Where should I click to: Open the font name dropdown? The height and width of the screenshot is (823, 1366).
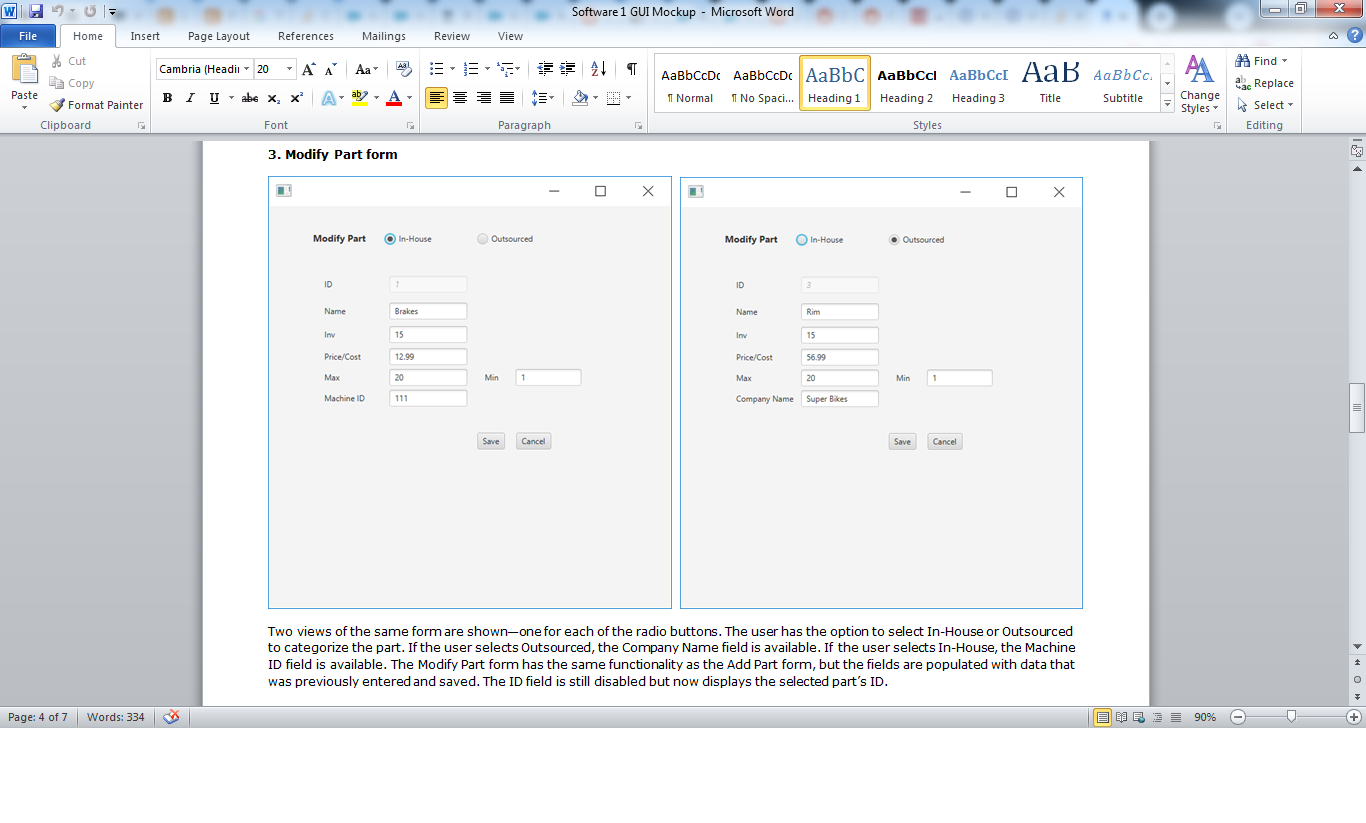pyautogui.click(x=246, y=68)
